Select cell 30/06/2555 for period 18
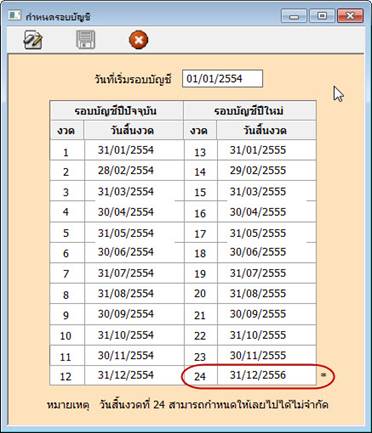The width and height of the screenshot is (372, 433). [x=266, y=252]
